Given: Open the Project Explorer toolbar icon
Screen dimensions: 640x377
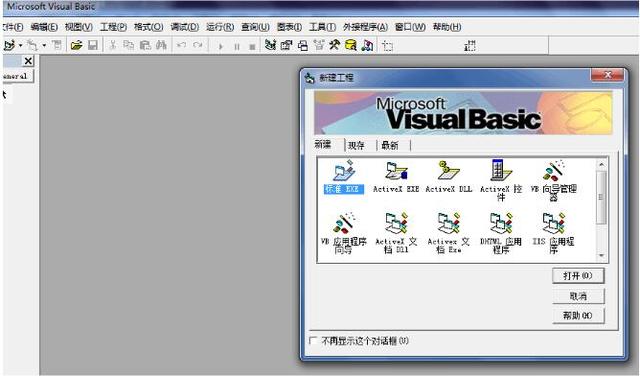Looking at the screenshot, I should click(x=270, y=45).
